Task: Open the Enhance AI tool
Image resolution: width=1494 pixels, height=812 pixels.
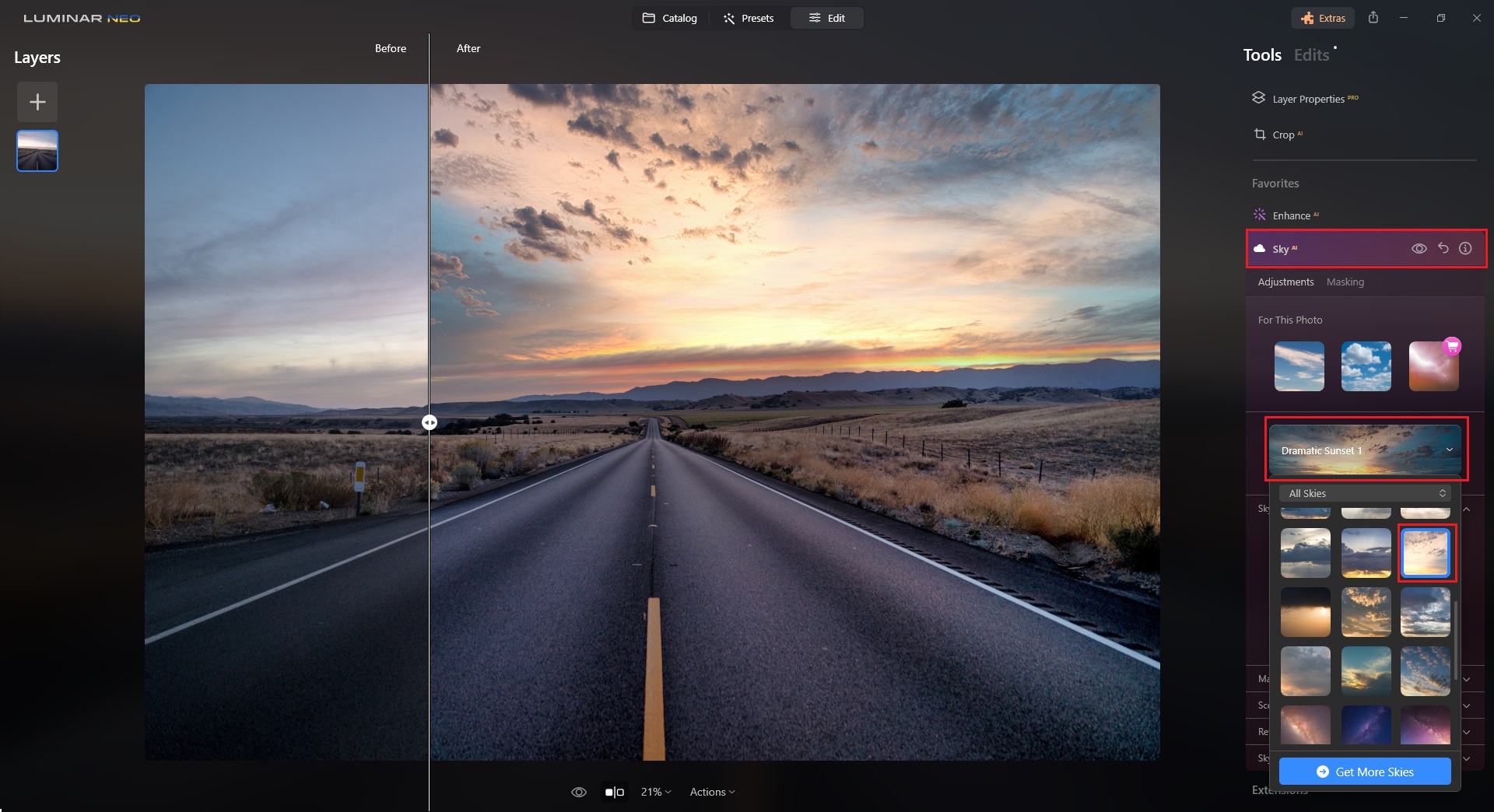Action: tap(1285, 215)
